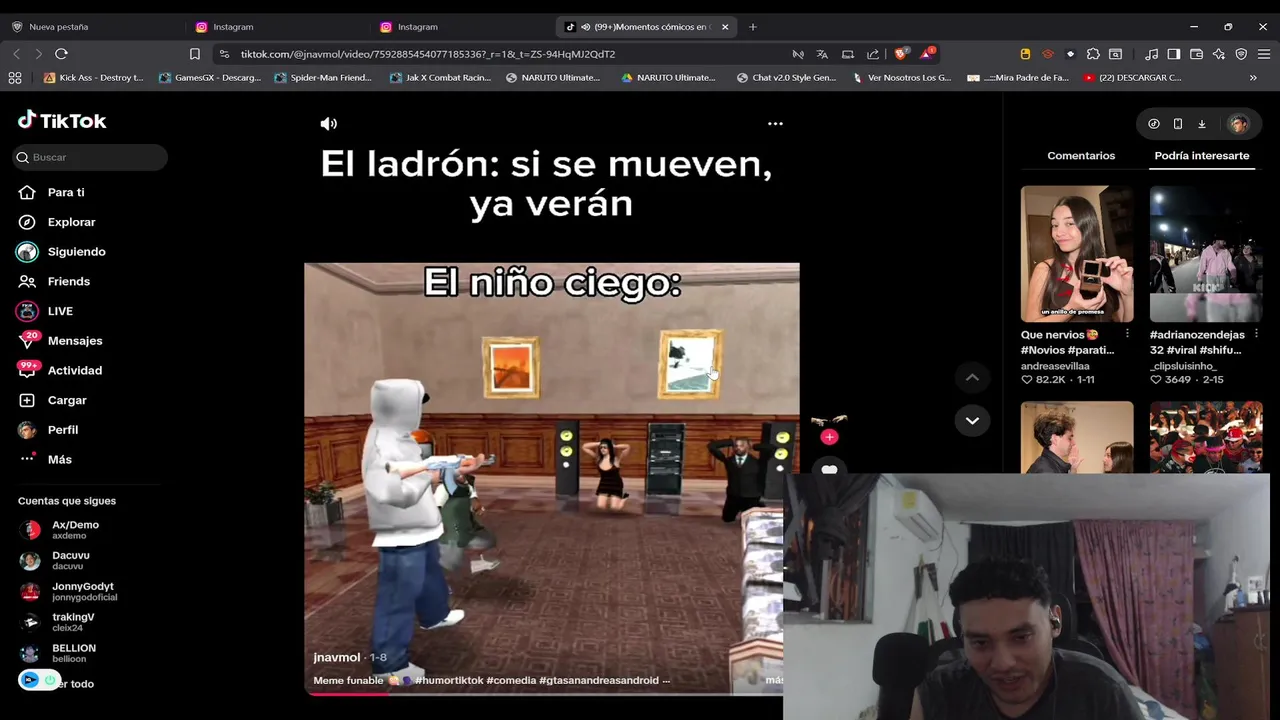Go to previous video with up chevron

(972, 377)
